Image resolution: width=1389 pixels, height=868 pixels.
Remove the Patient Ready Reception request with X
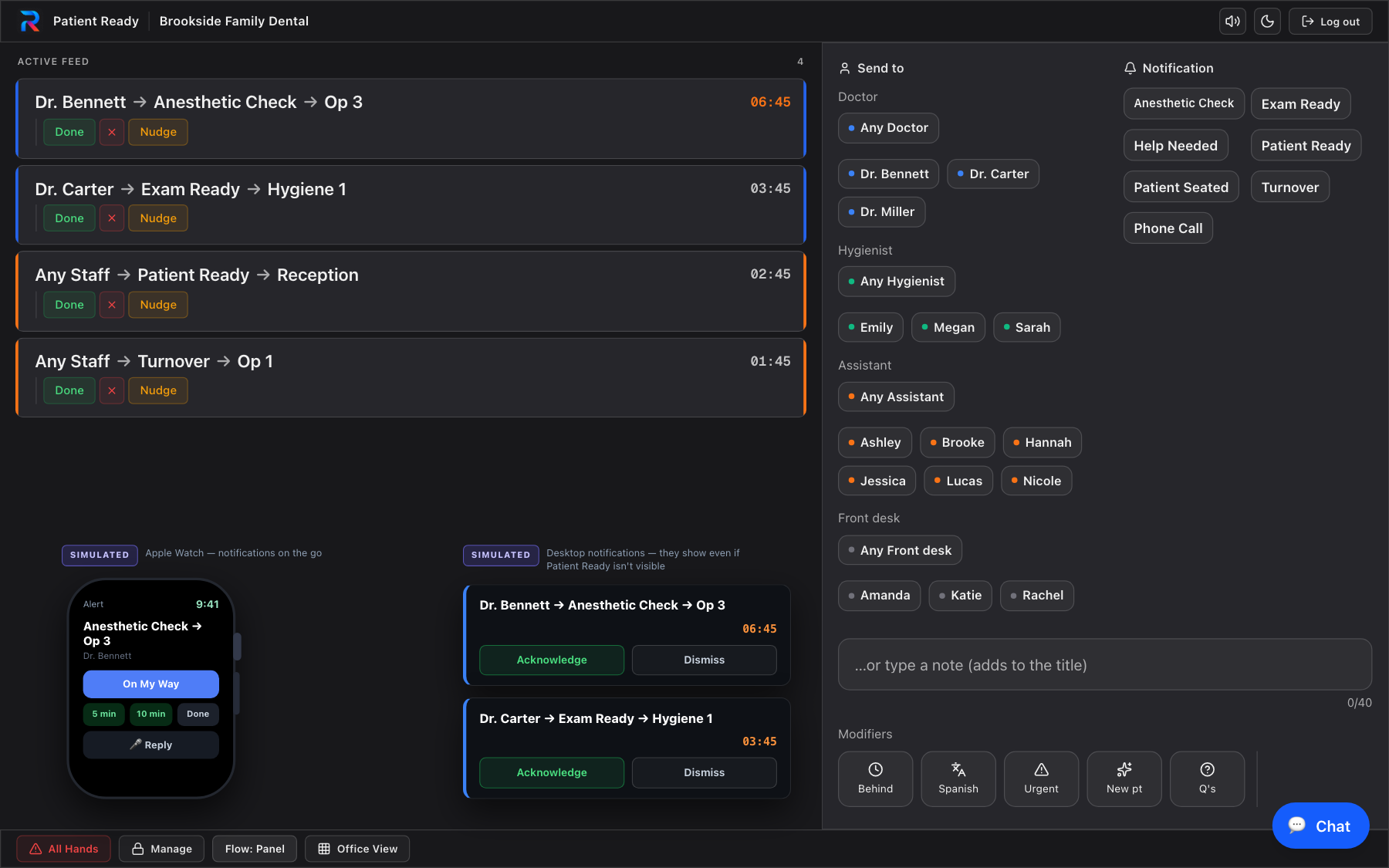pyautogui.click(x=112, y=305)
